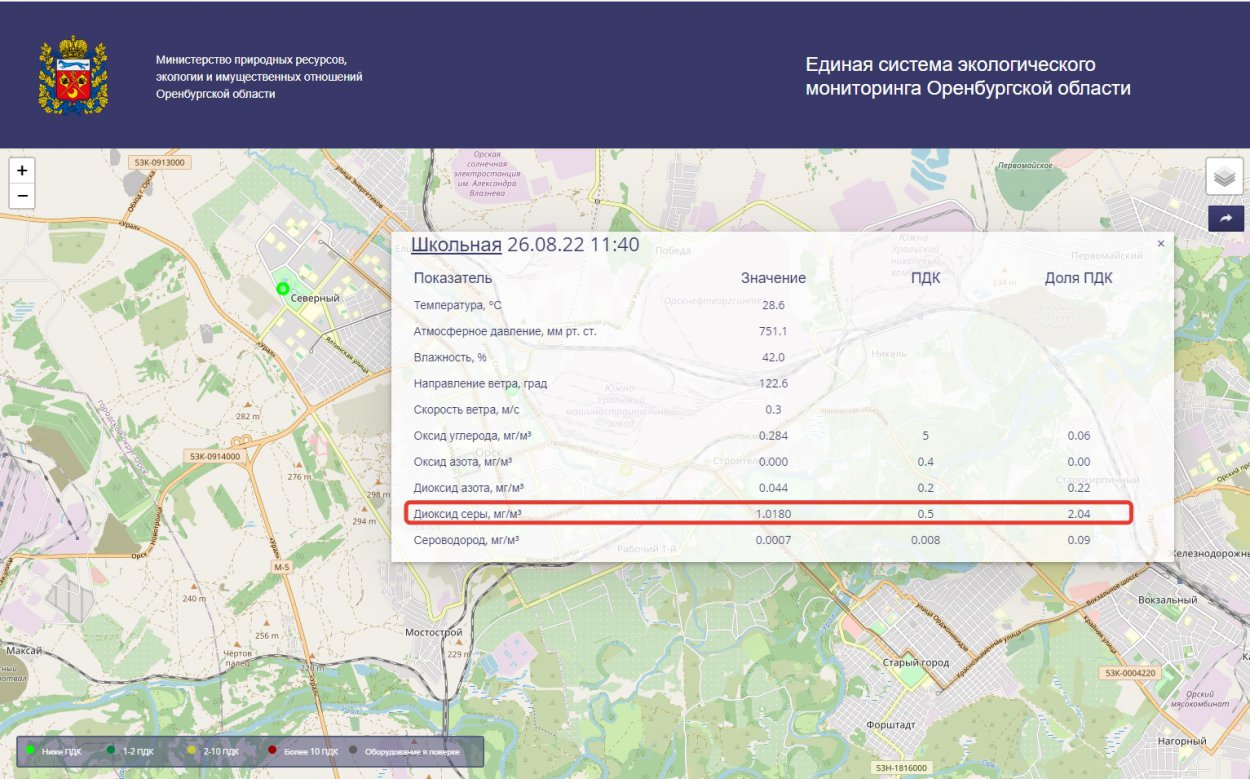Image resolution: width=1250 pixels, height=779 pixels.
Task: Click humidity value 42.0
Action: tap(773, 357)
